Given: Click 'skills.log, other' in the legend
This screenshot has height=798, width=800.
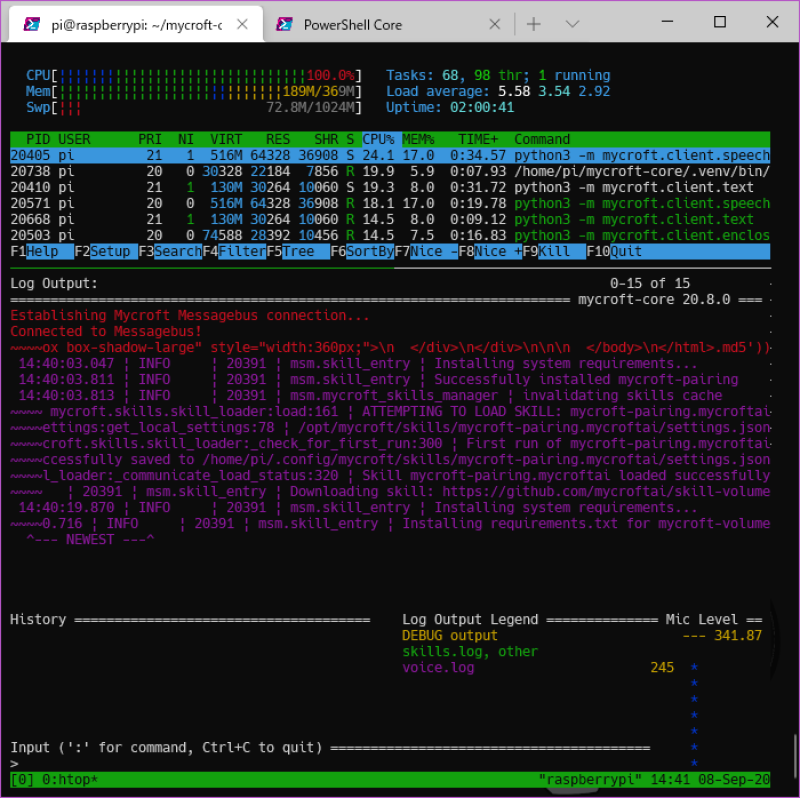Looking at the screenshot, I should 470,652.
